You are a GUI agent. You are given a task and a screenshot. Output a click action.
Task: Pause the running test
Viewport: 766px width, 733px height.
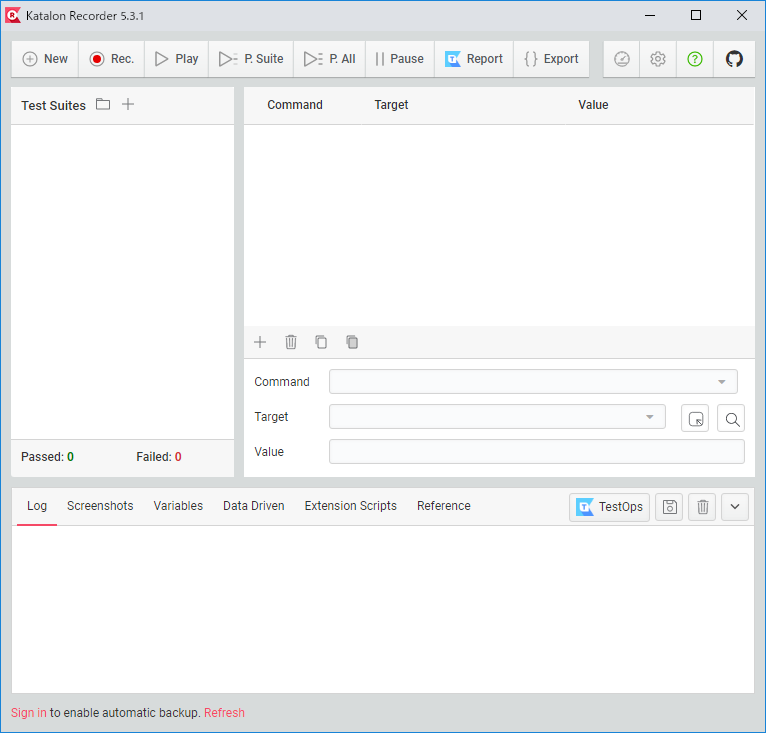point(400,59)
